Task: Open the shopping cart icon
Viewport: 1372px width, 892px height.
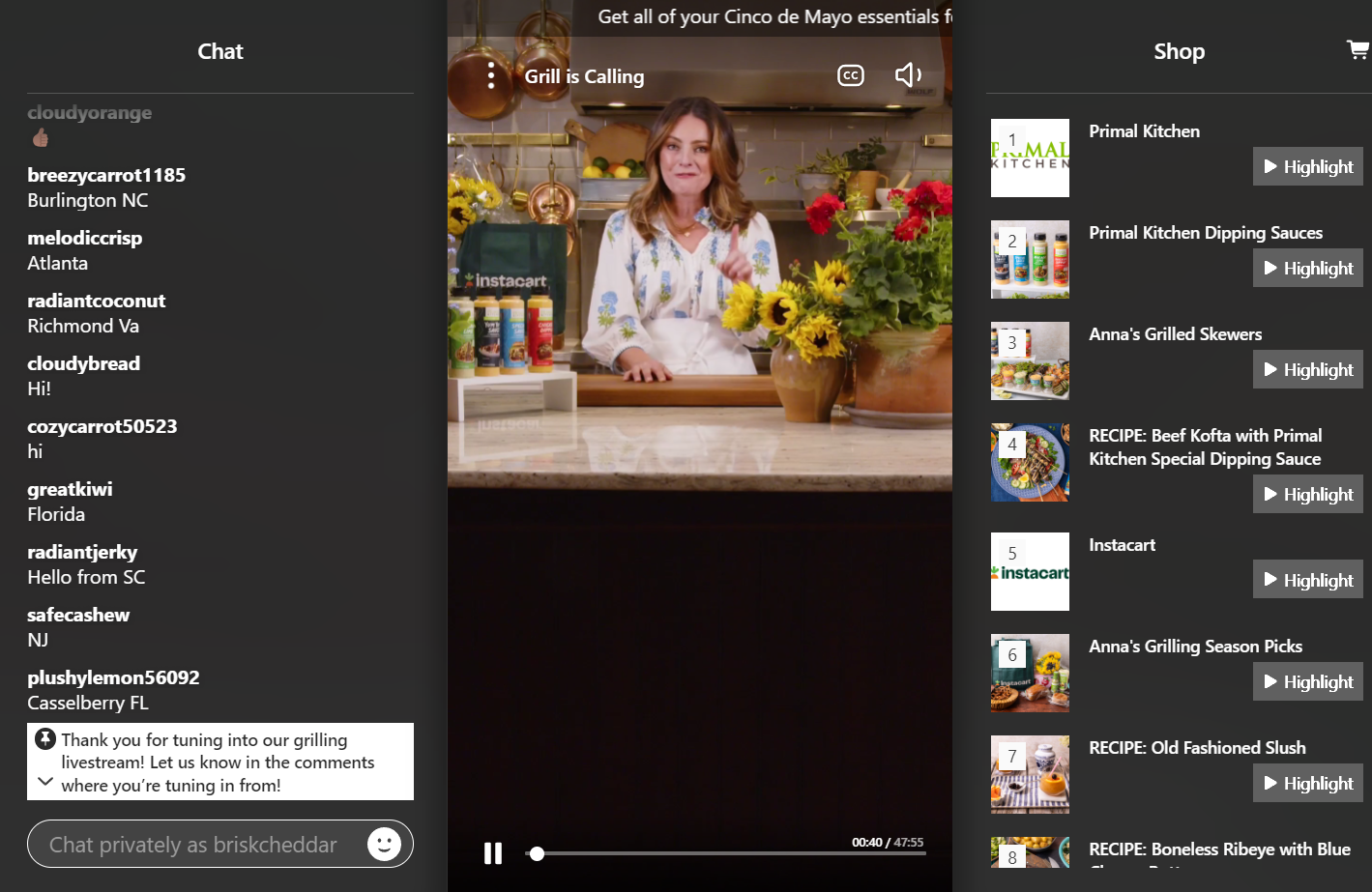Action: click(x=1358, y=49)
